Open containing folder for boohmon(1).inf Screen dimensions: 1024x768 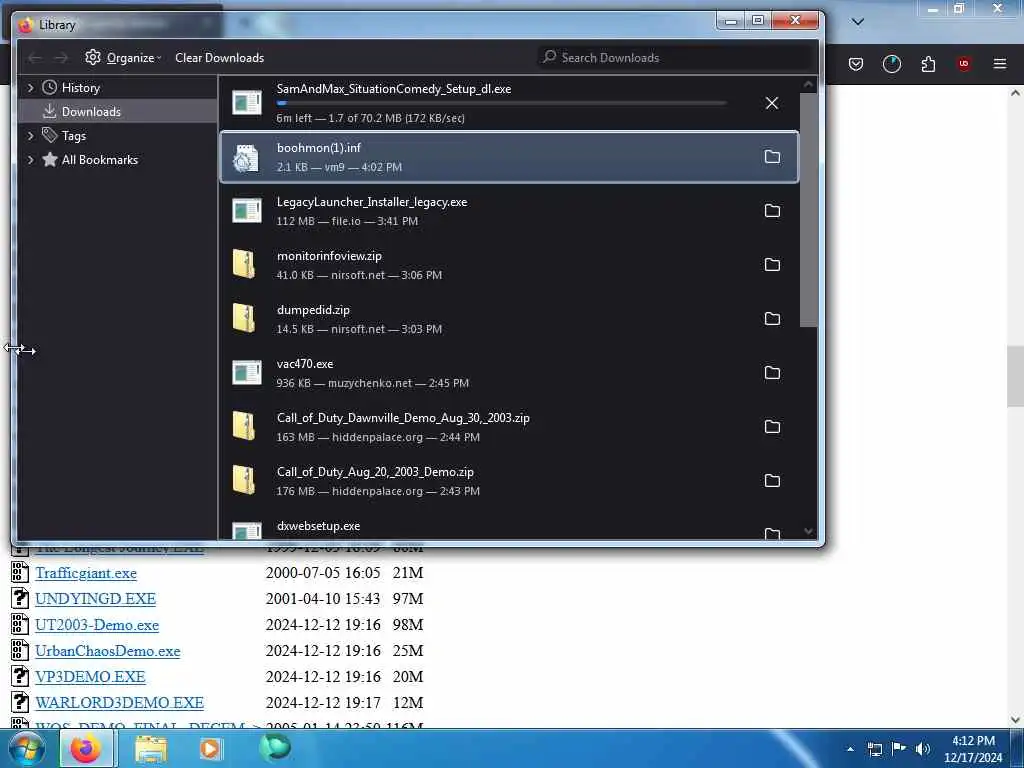(772, 157)
